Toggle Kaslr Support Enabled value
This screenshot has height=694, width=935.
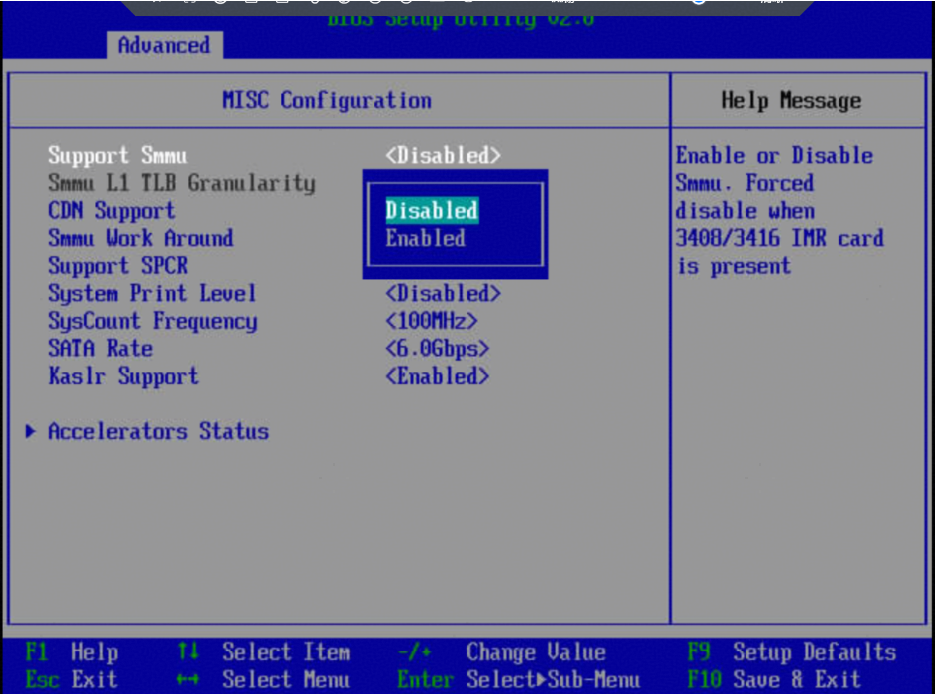point(436,377)
